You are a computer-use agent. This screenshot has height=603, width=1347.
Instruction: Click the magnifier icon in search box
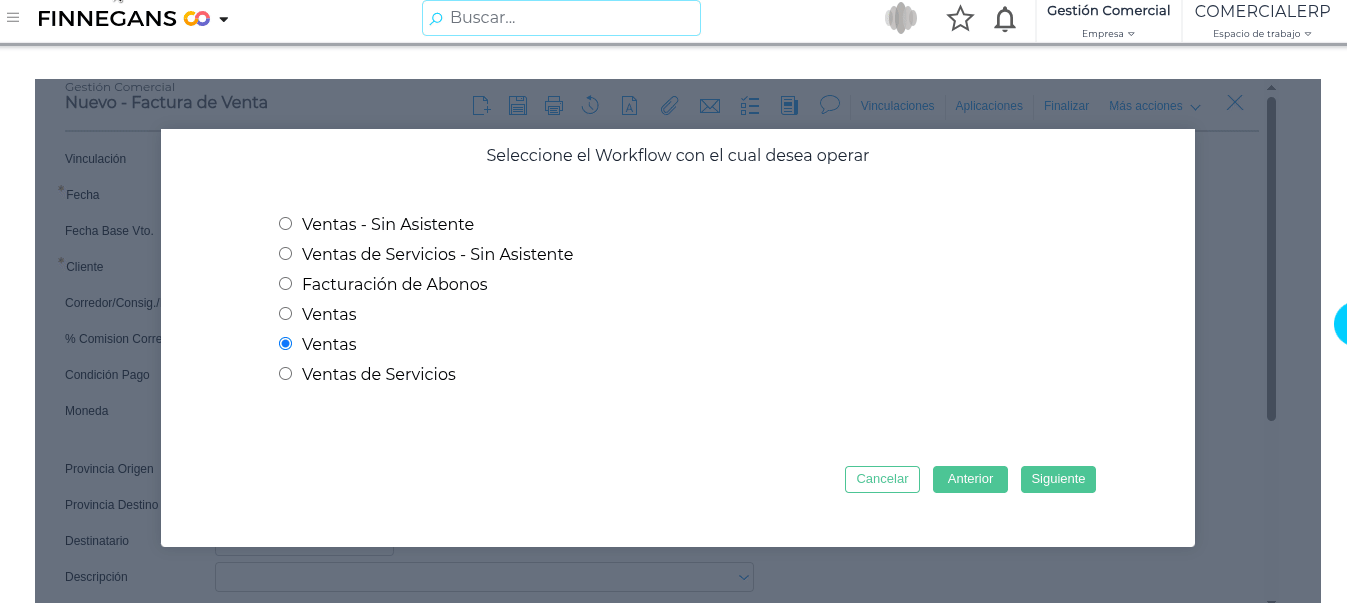[x=436, y=18]
